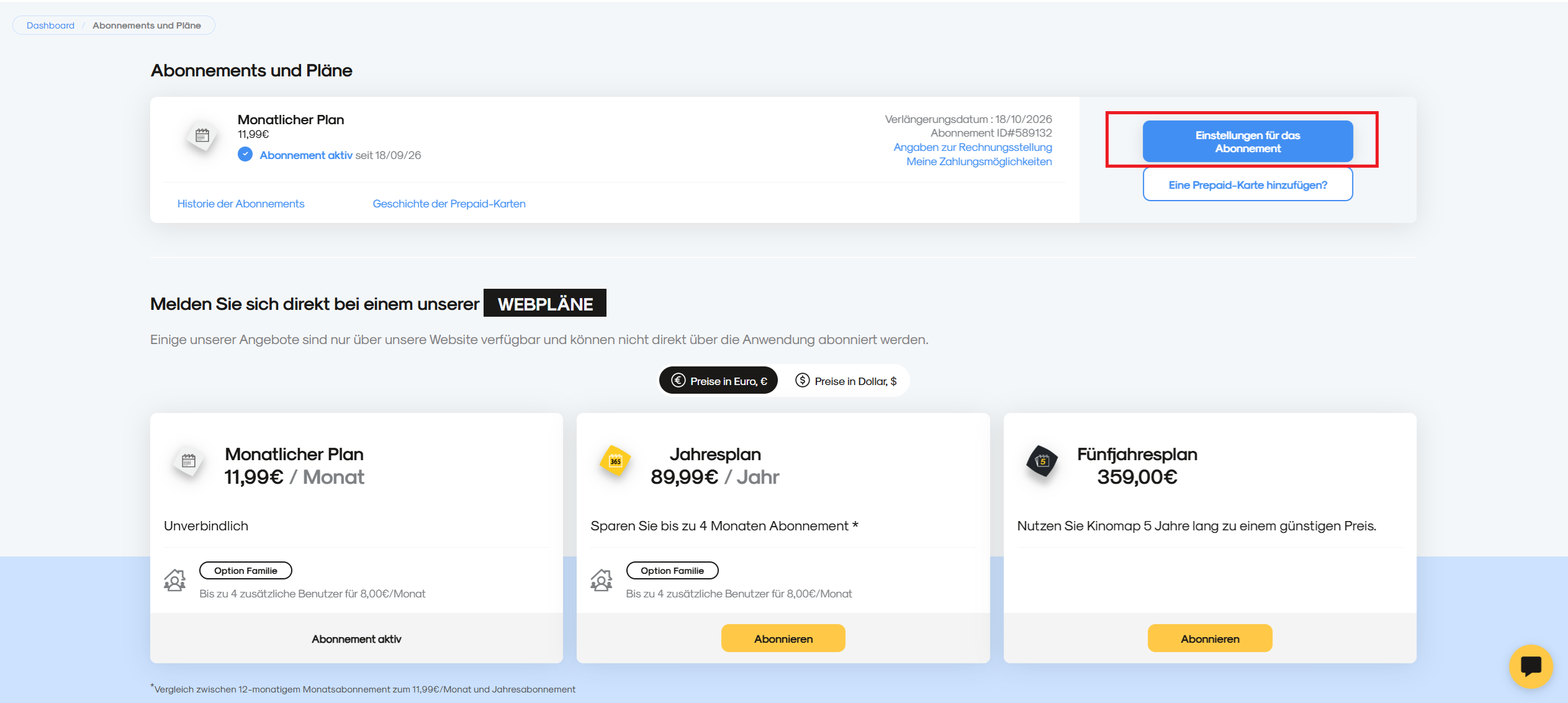Viewport: 1568px width, 703px height.
Task: Click Eine Prepaid-Karte hinzufügen button
Action: (x=1248, y=185)
